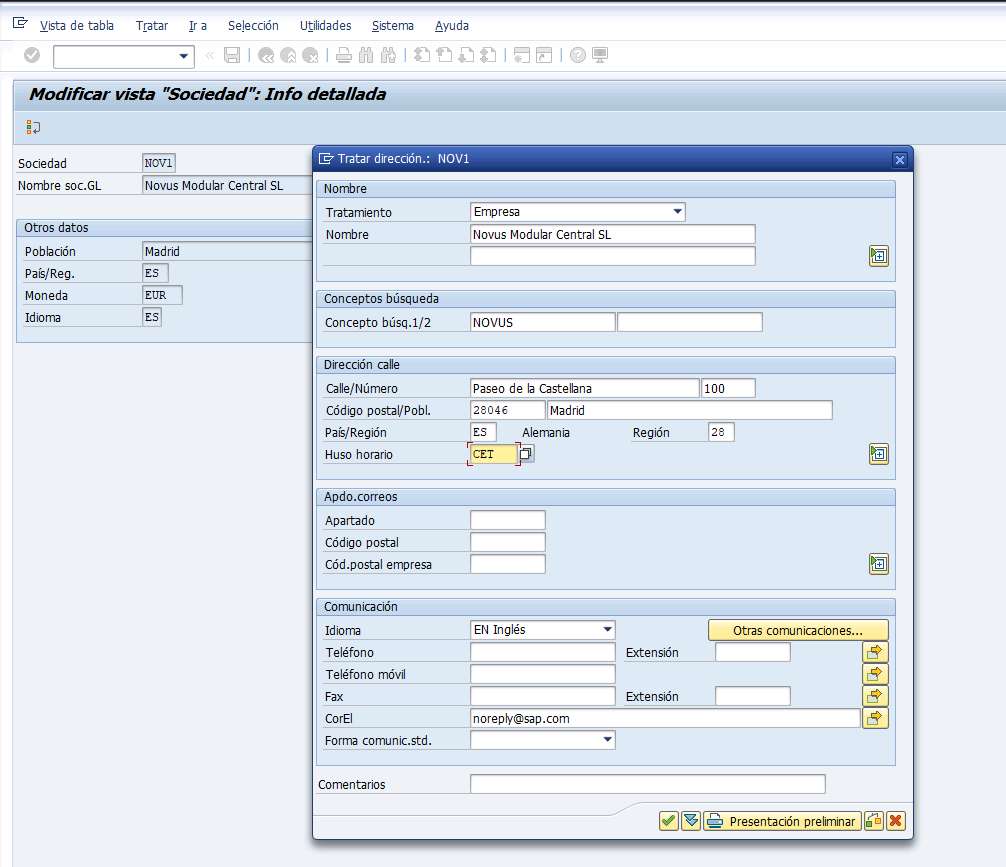Viewport: 1006px width, 867px height.
Task: Open the Selección menu
Action: point(253,26)
